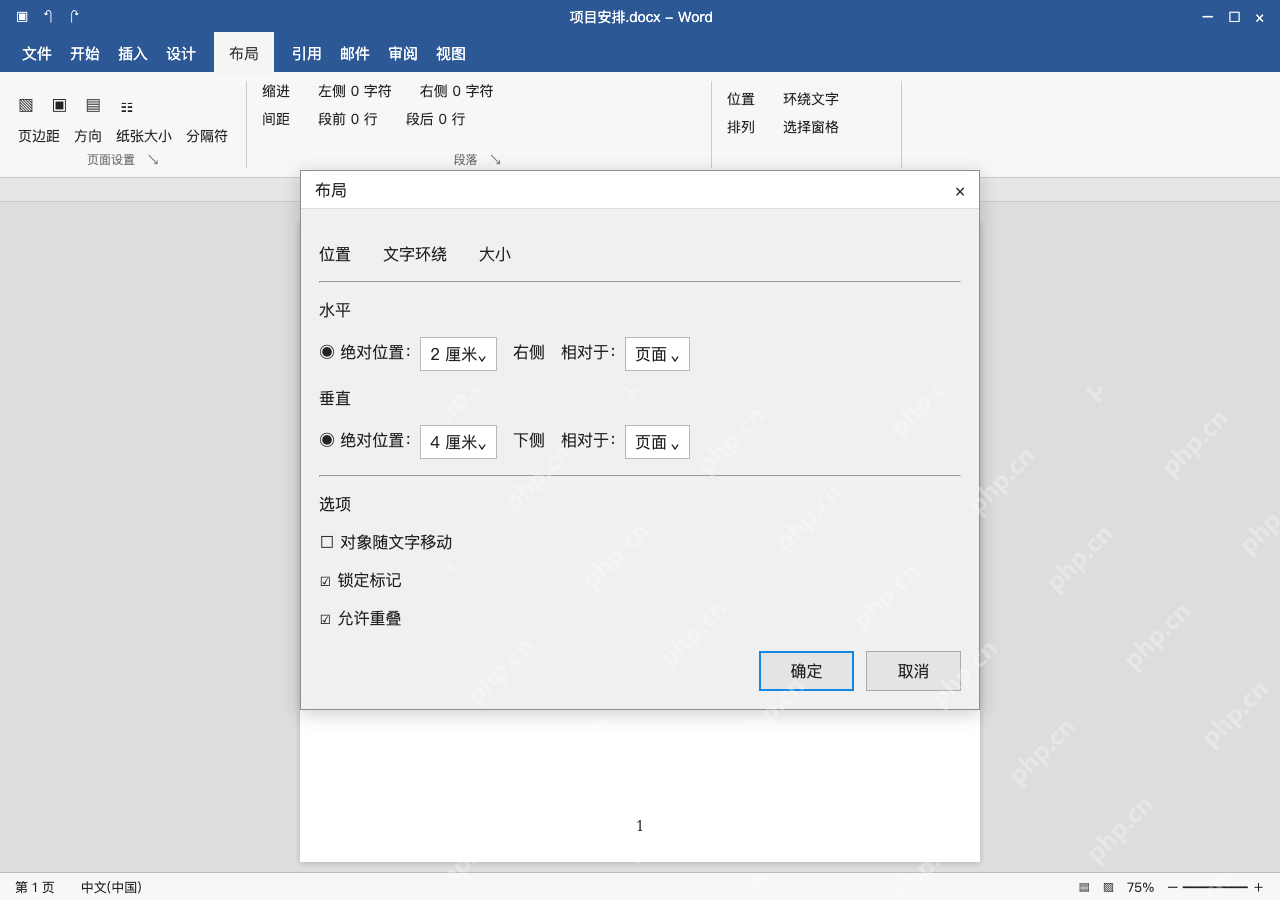Open the 页边距 margins icon
The image size is (1280, 900).
pos(26,105)
